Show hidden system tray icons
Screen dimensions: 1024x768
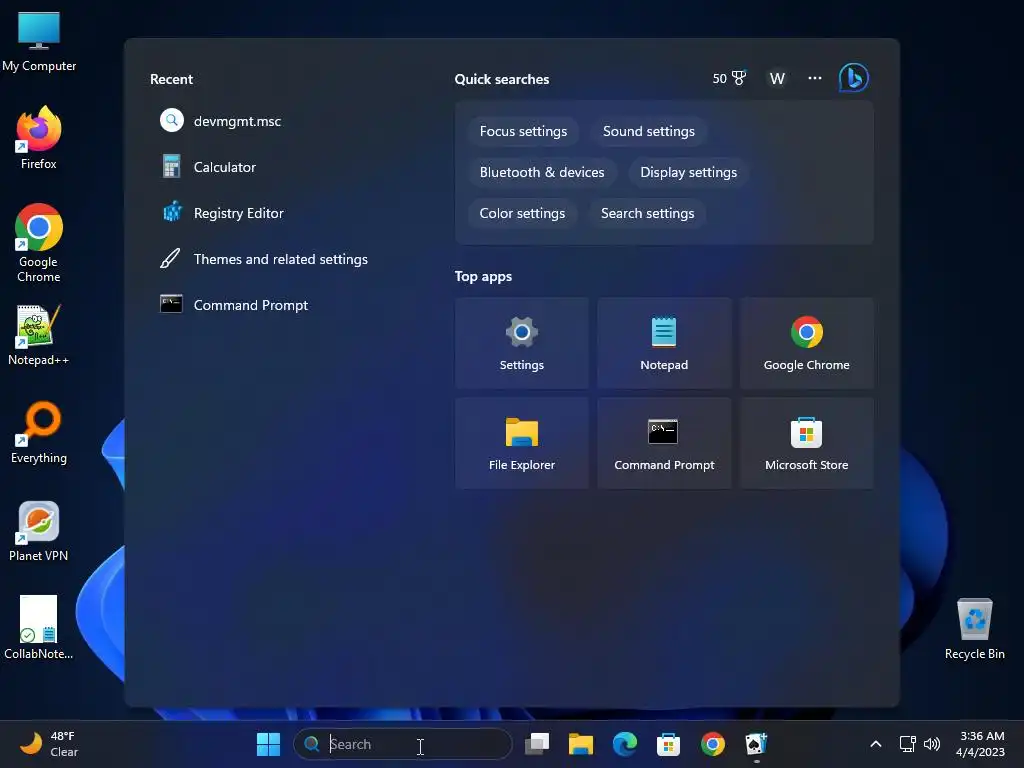tap(876, 744)
